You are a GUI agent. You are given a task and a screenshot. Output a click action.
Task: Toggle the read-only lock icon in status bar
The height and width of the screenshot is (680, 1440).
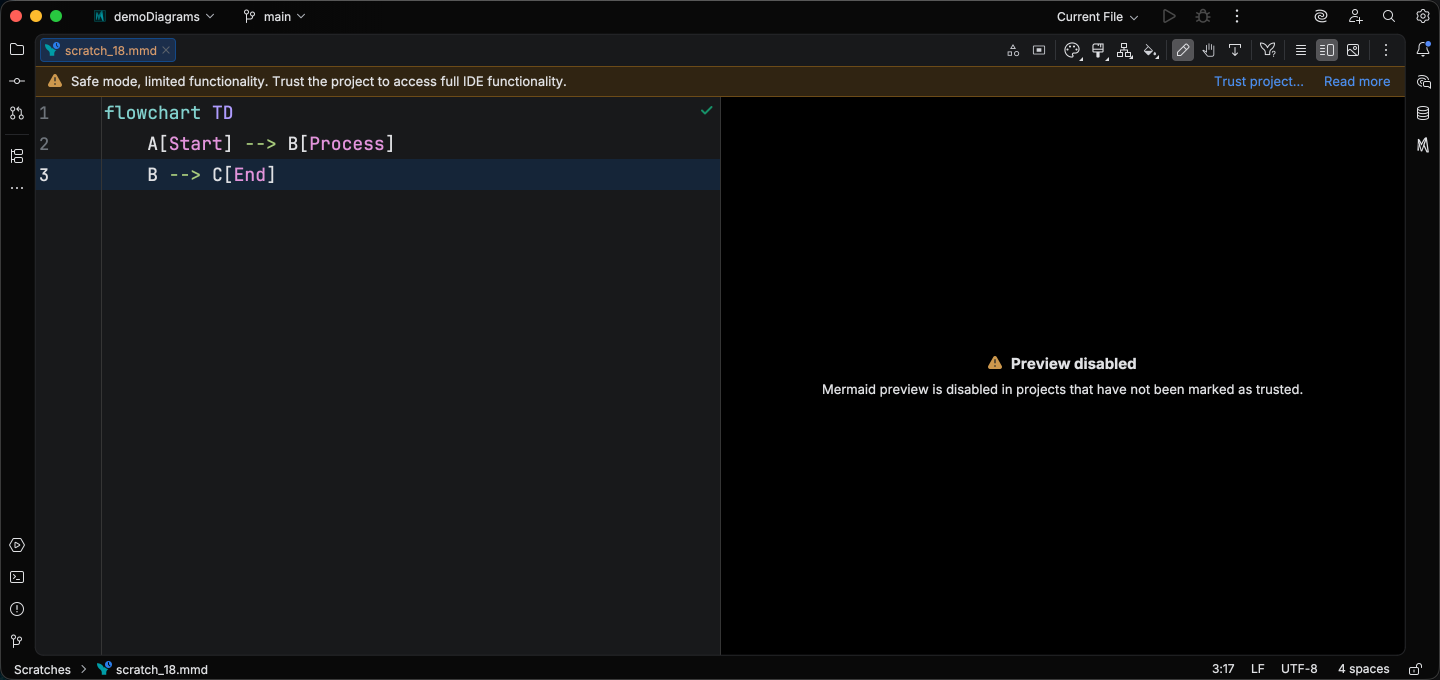click(x=1415, y=669)
